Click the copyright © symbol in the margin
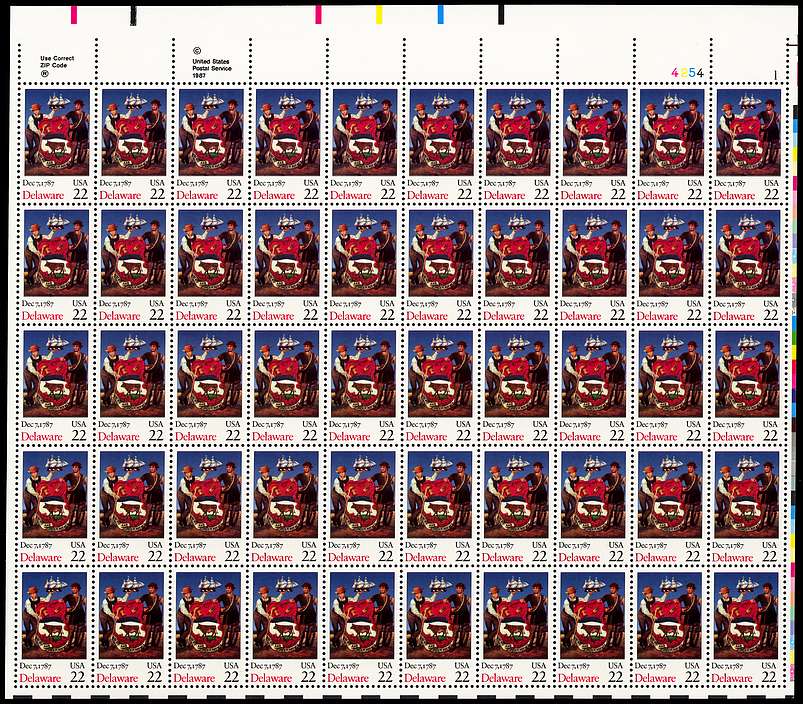 click(x=197, y=51)
